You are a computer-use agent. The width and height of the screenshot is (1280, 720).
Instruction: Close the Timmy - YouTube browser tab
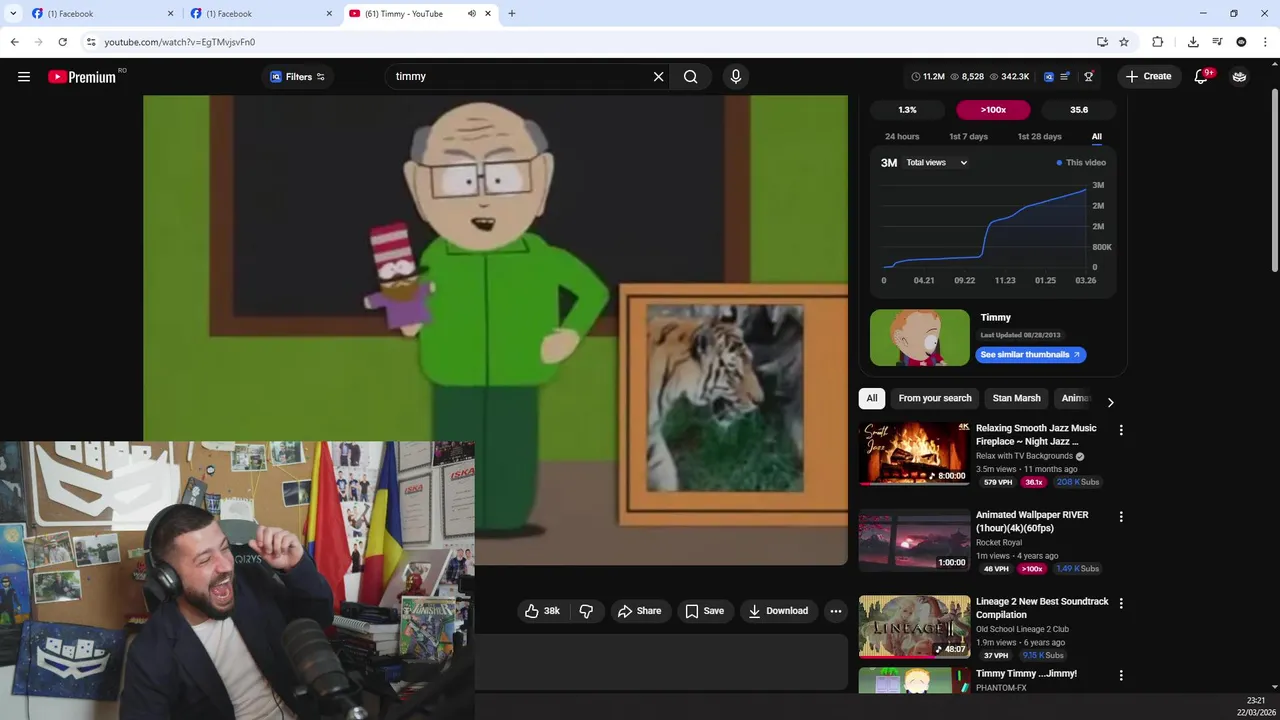click(x=488, y=14)
